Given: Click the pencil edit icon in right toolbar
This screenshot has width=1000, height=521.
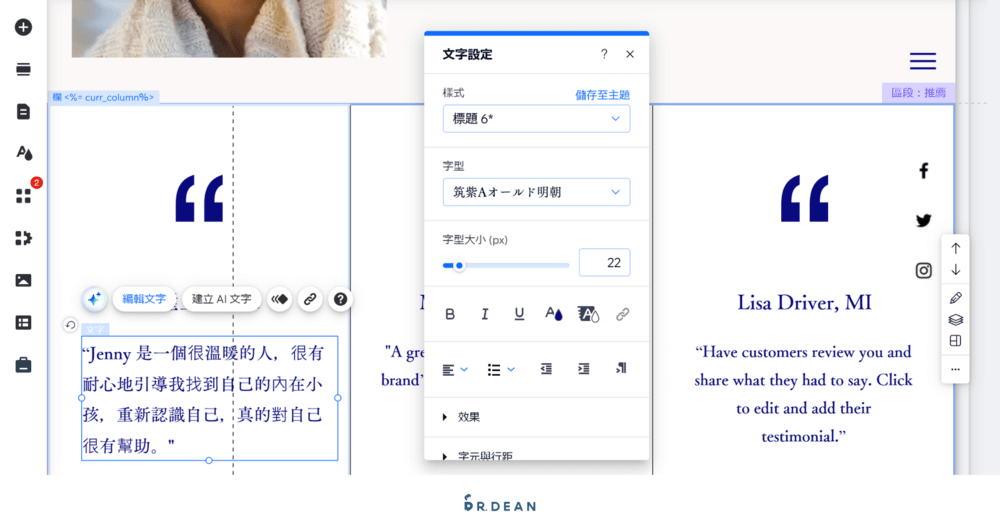Looking at the screenshot, I should tap(955, 298).
